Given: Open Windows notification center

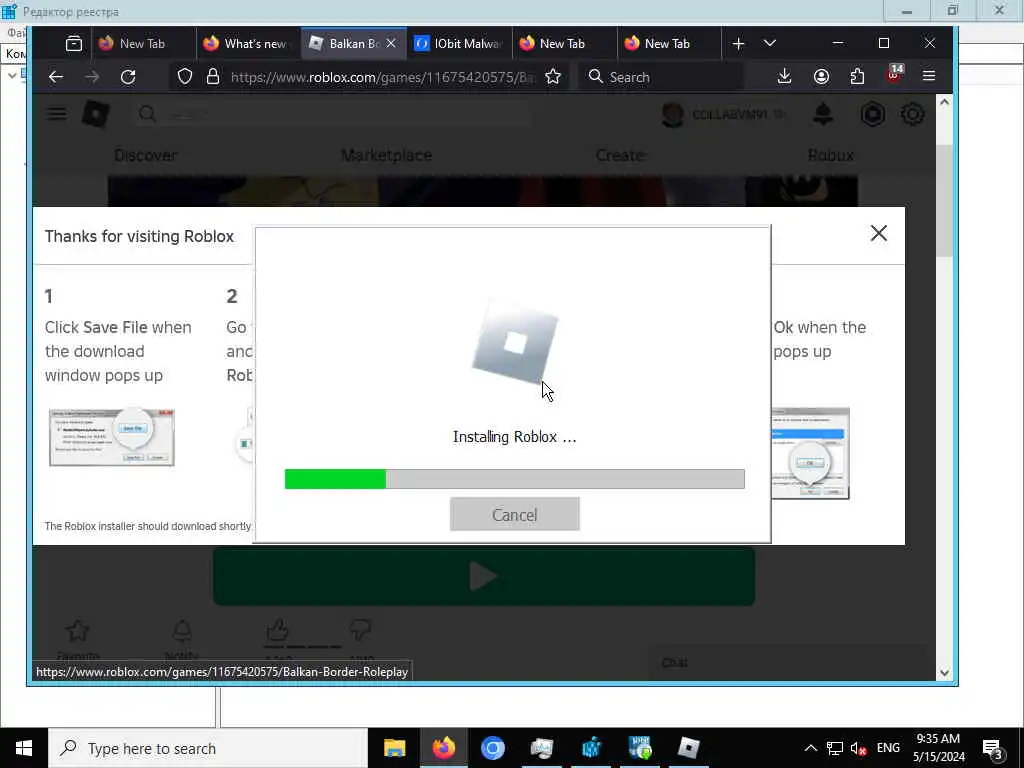Looking at the screenshot, I should click(x=993, y=749).
